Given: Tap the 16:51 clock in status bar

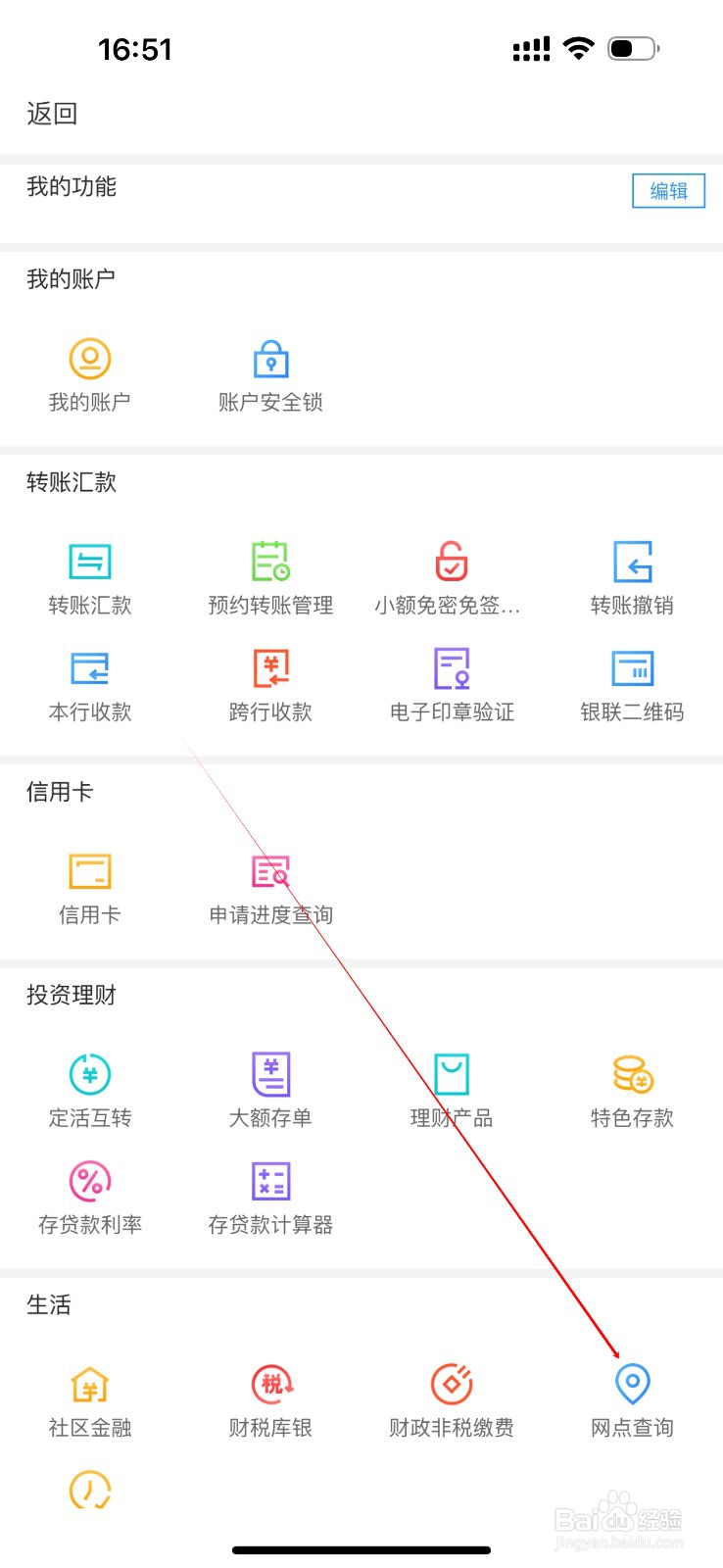Looking at the screenshot, I should pyautogui.click(x=135, y=49).
